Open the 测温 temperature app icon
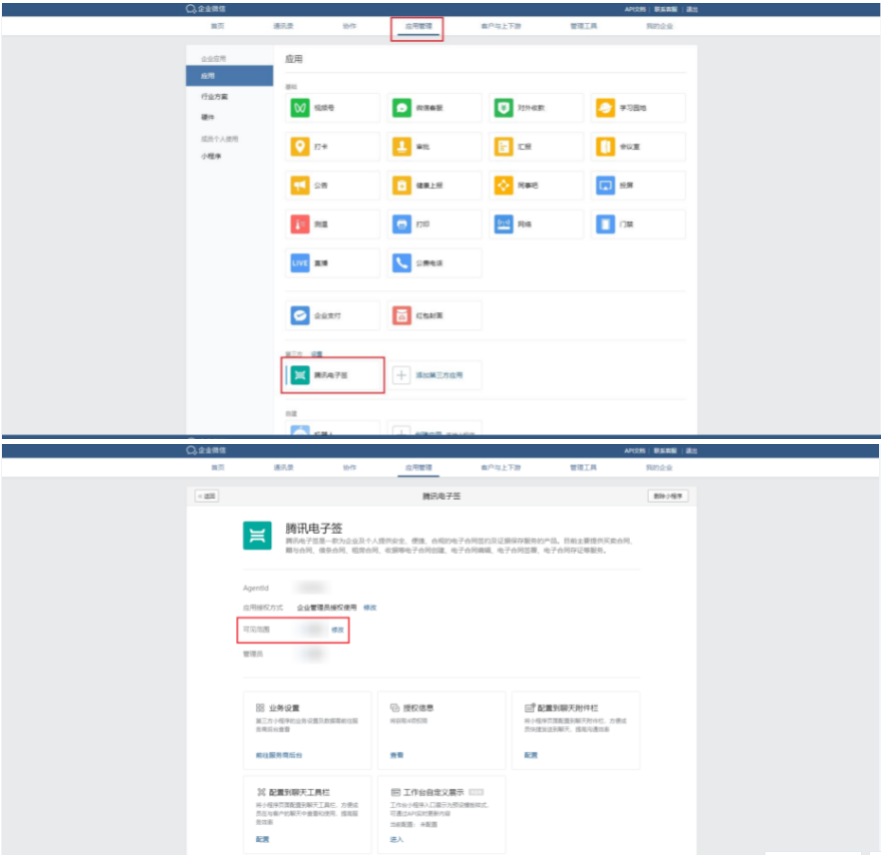This screenshot has height=855, width=885. point(300,224)
